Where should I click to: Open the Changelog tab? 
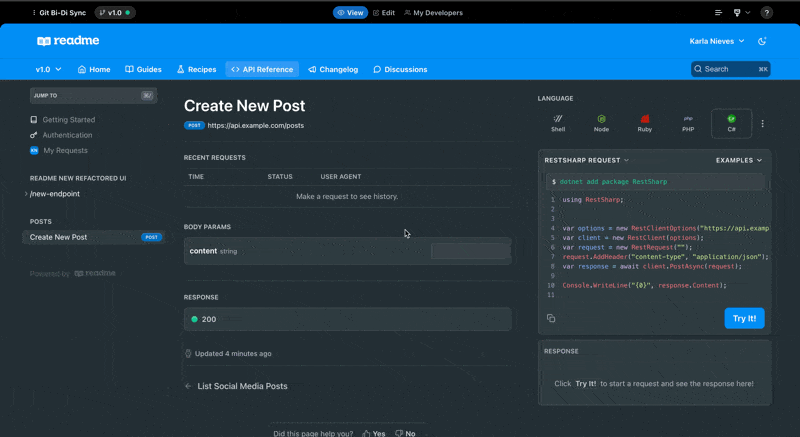333,69
